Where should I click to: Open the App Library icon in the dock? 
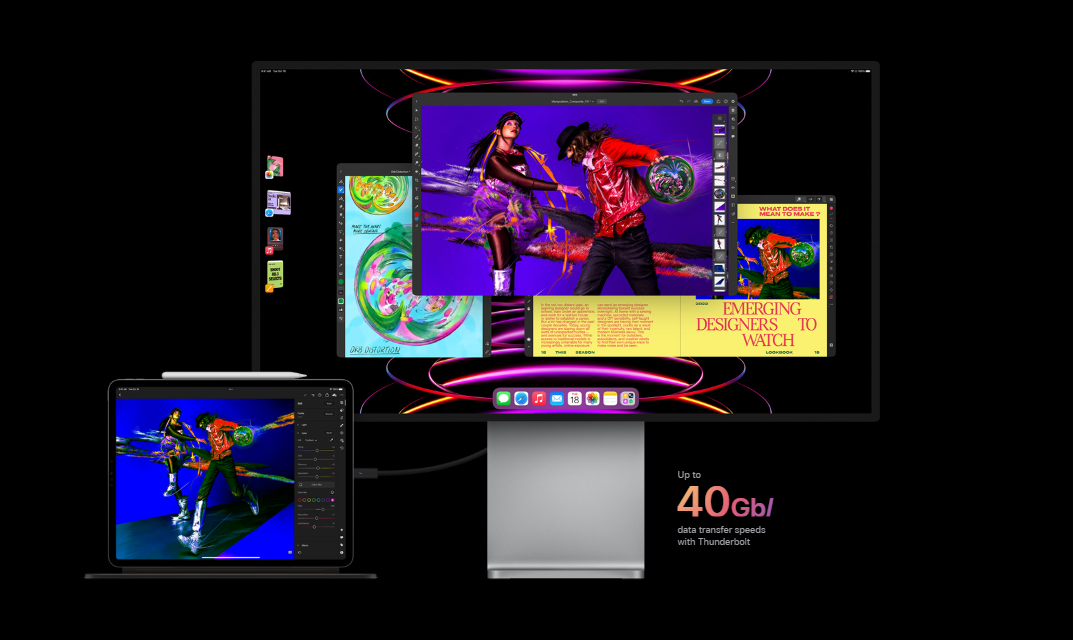[x=627, y=398]
